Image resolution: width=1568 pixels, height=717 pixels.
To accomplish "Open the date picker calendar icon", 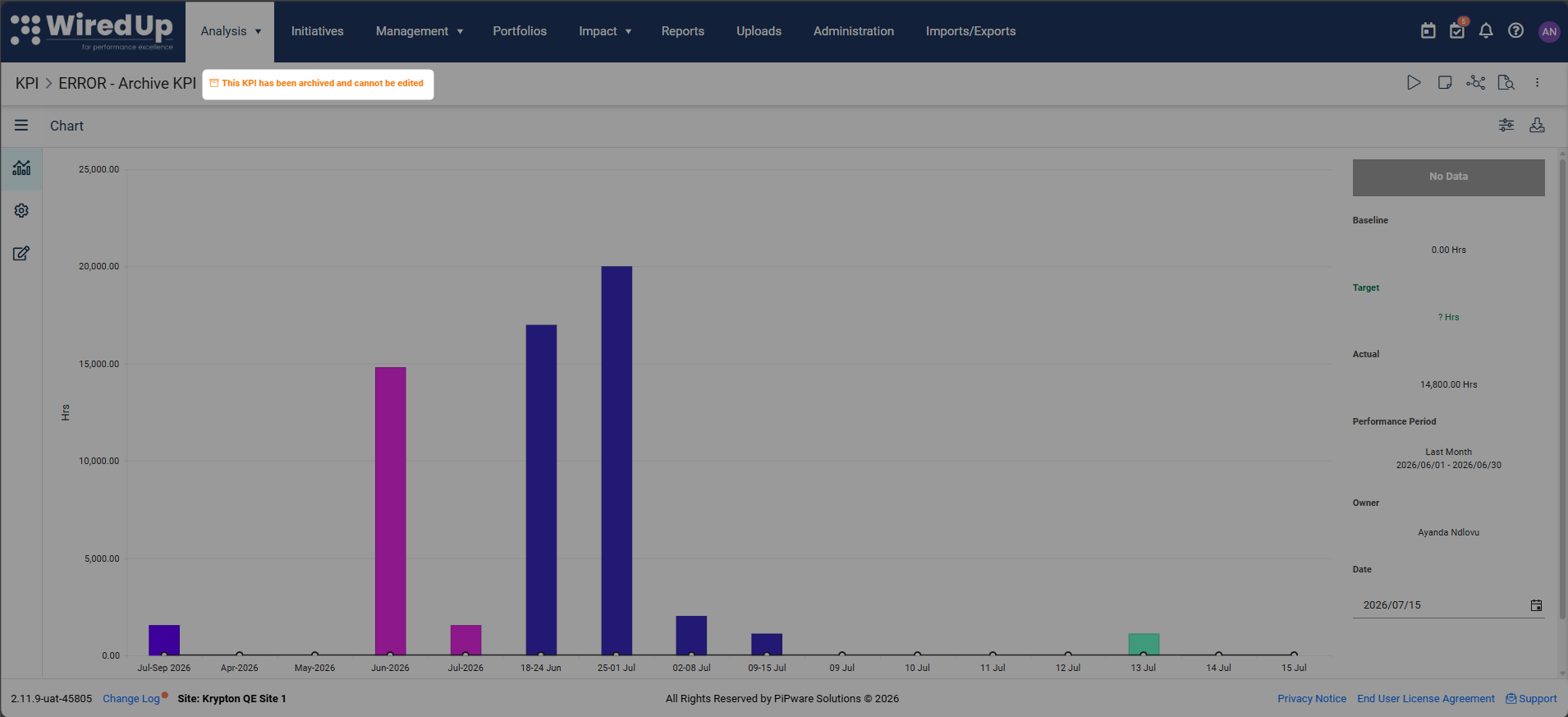I will [1537, 605].
